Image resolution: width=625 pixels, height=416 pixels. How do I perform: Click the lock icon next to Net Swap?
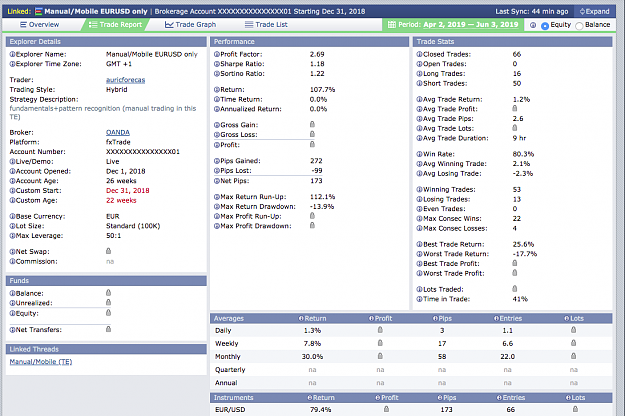[108, 251]
